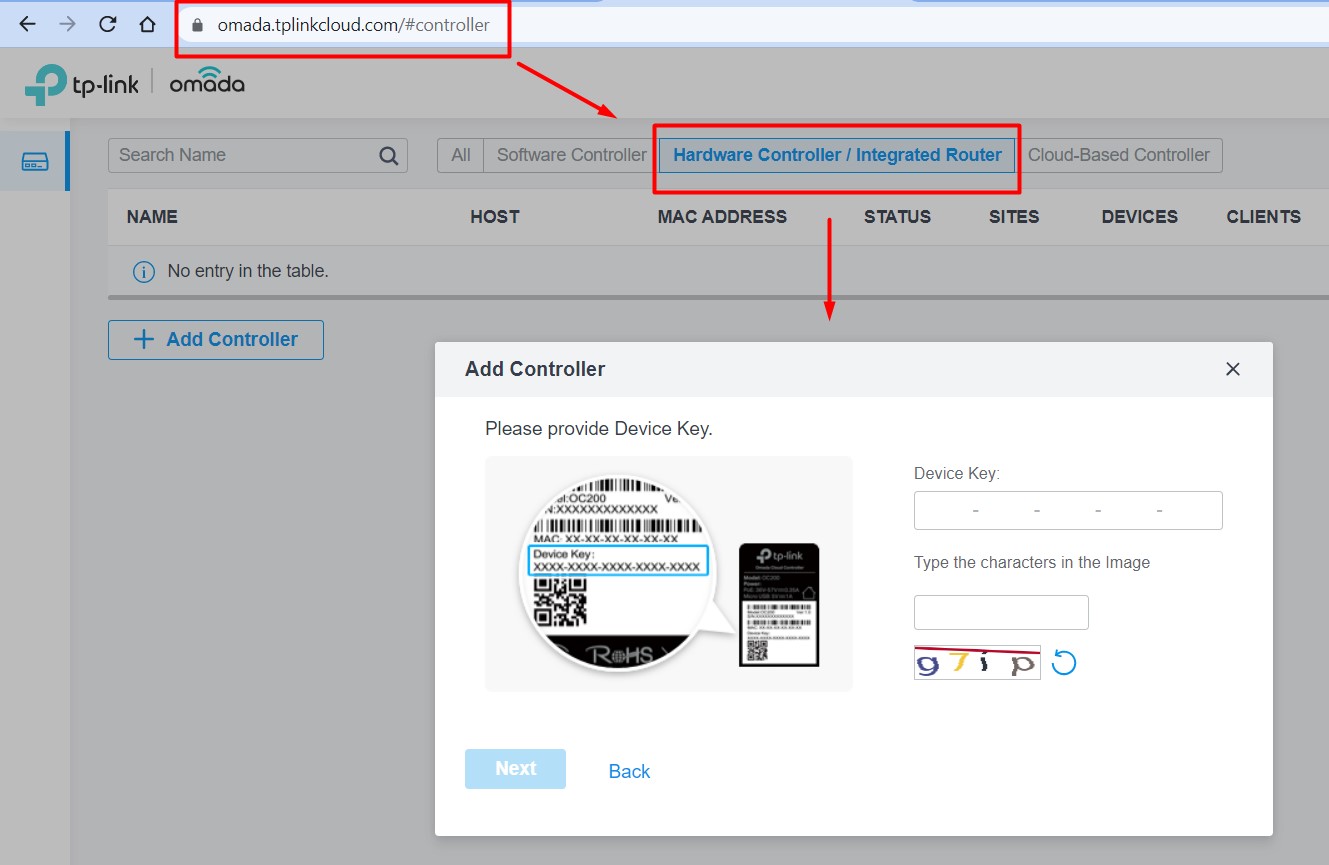The image size is (1329, 865).
Task: Click the browser back arrow
Action: (27, 25)
